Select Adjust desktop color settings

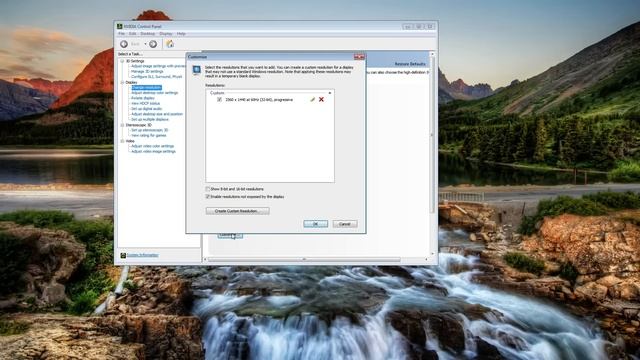(x=155, y=93)
